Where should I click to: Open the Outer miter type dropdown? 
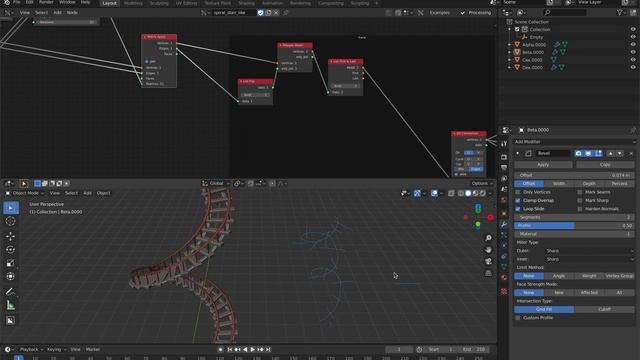point(590,251)
